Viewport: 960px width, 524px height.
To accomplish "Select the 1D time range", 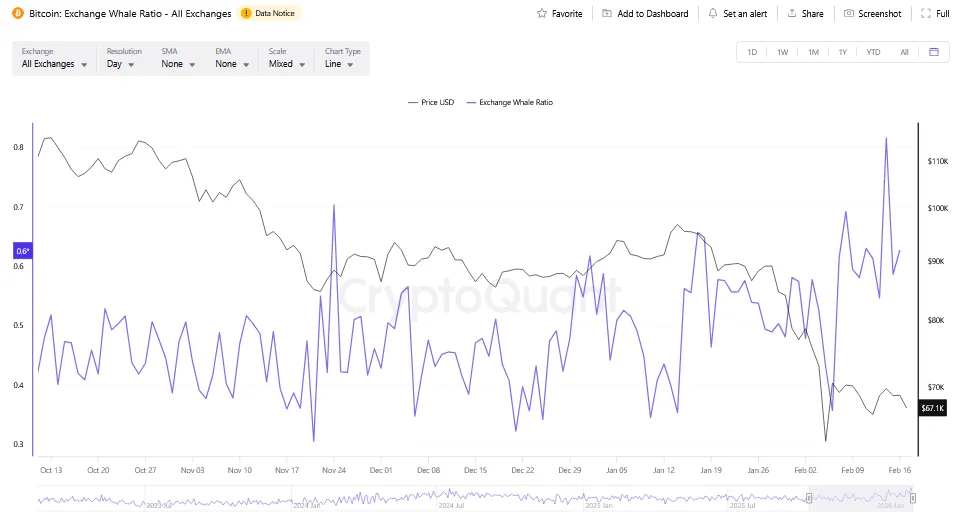I will (752, 52).
